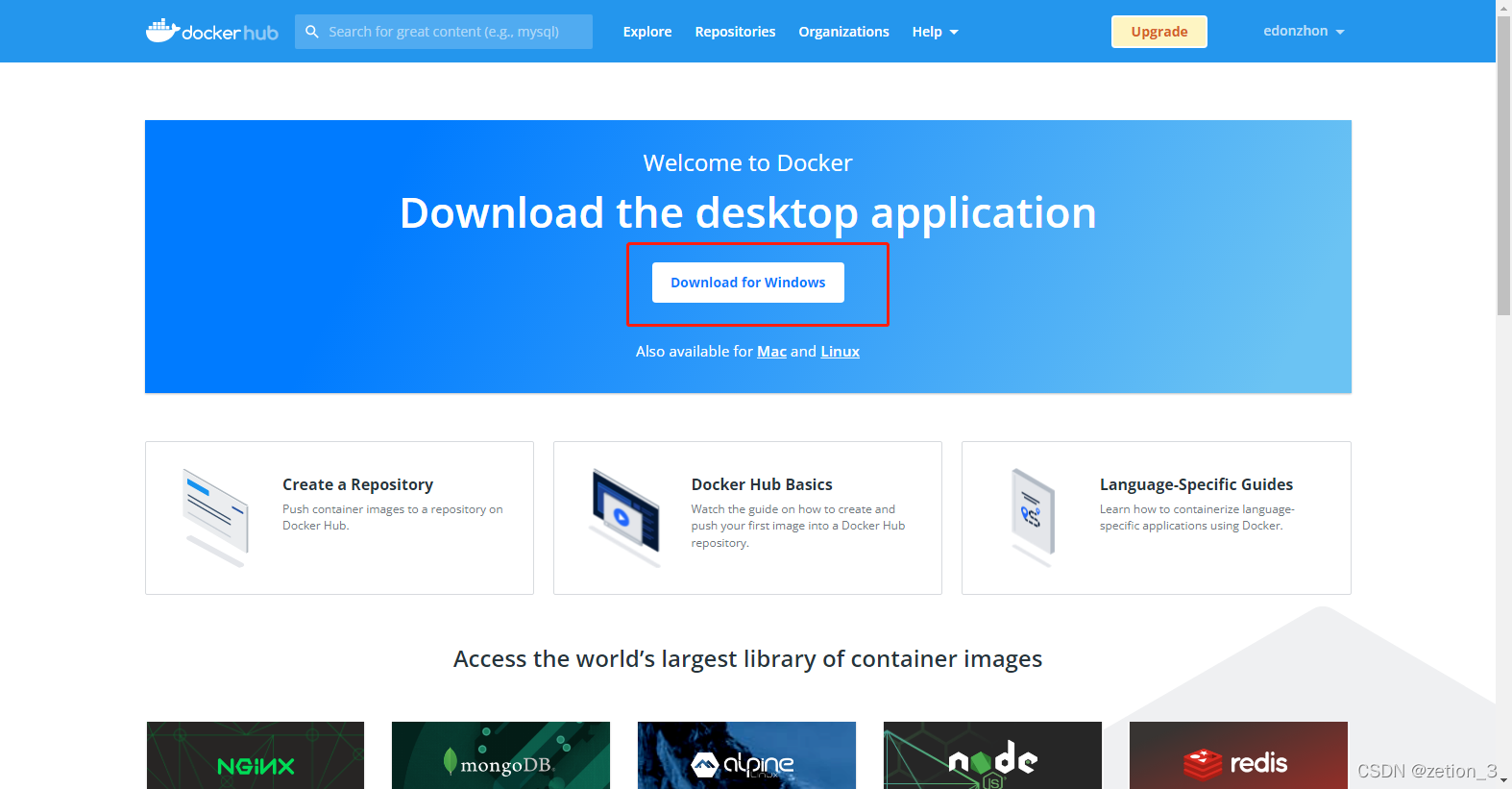Click Download for Windows button
The image size is (1512, 789).
[x=748, y=283]
